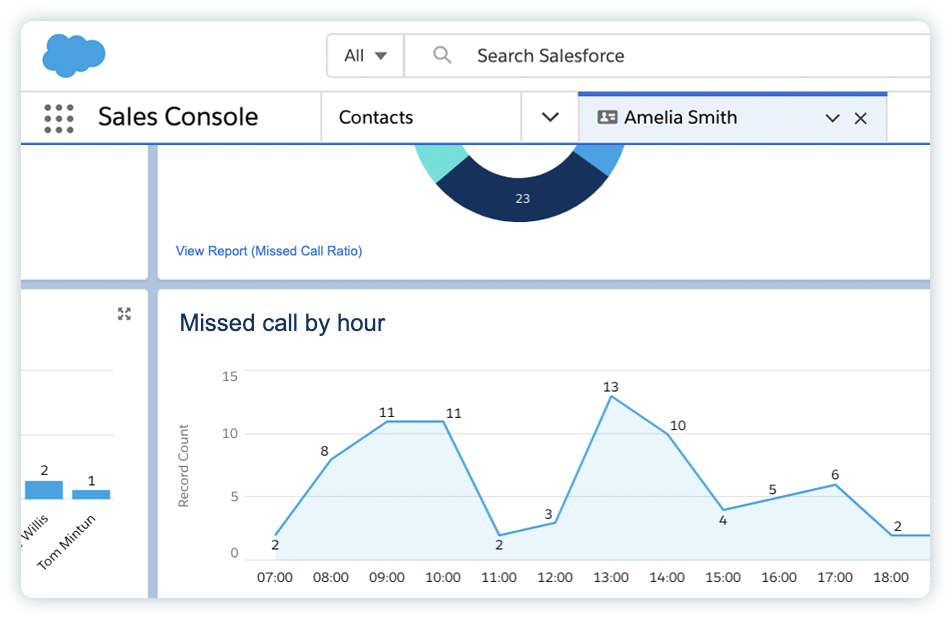The height and width of the screenshot is (620, 952).
Task: Open the All search scope dropdown
Action: click(x=366, y=56)
